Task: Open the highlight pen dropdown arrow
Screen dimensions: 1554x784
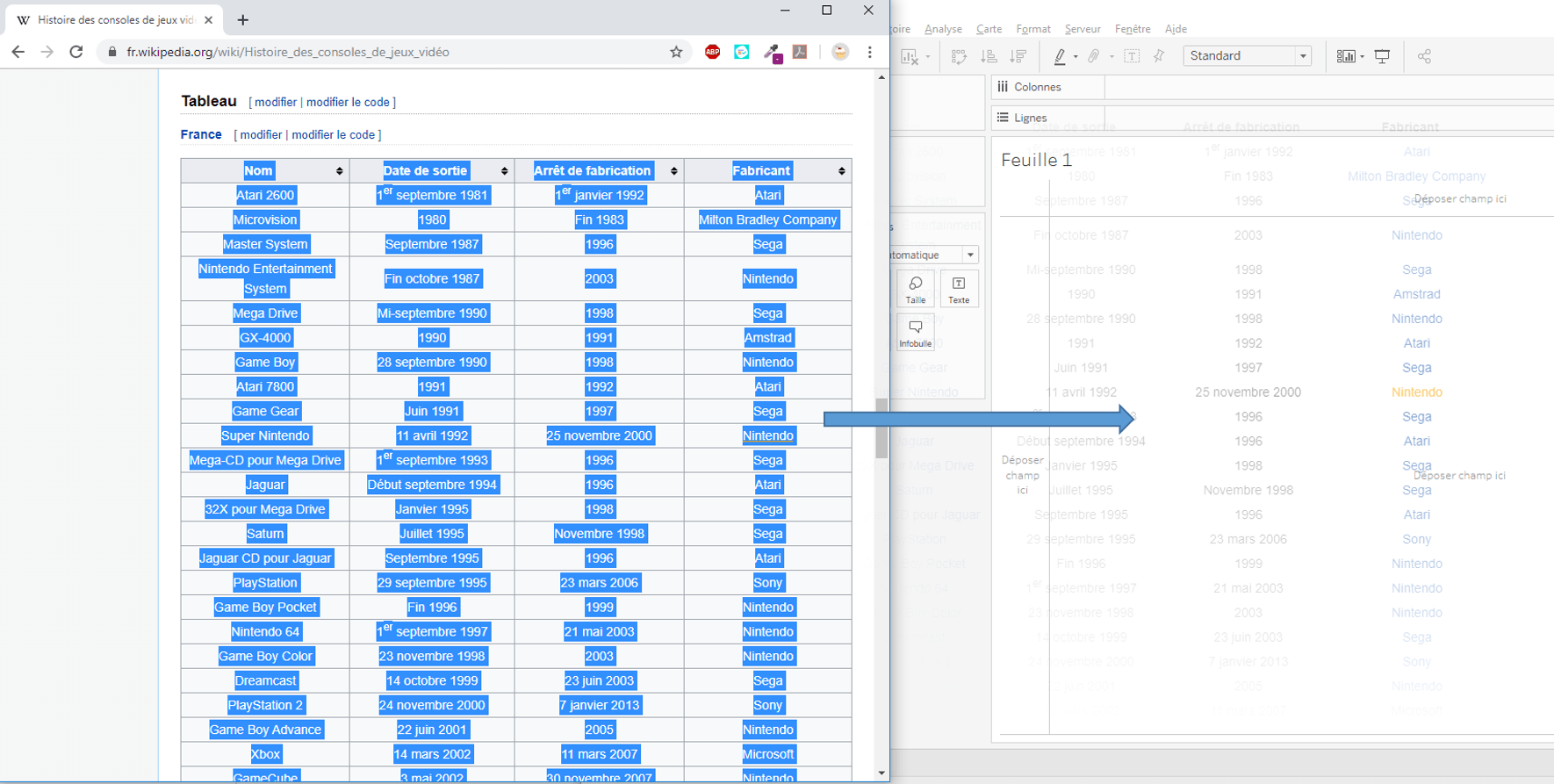Action: pos(1076,57)
